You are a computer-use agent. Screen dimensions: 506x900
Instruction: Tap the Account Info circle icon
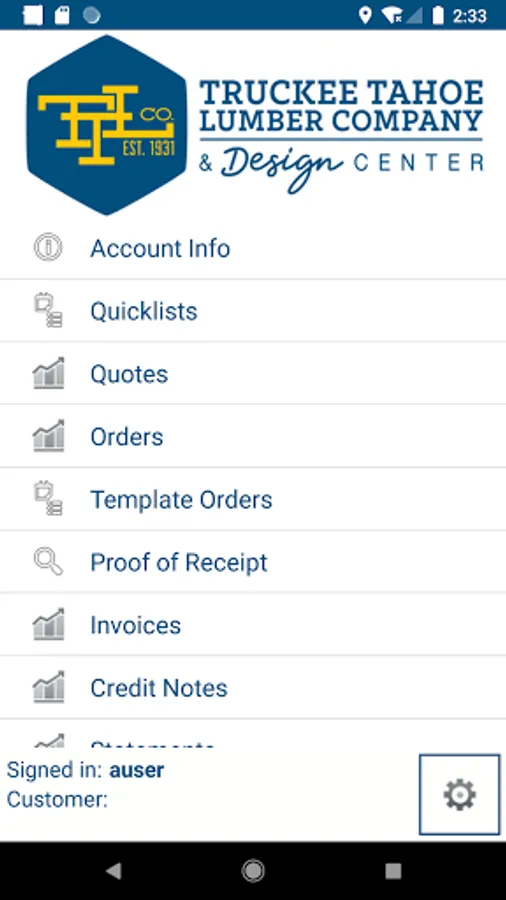coord(48,247)
